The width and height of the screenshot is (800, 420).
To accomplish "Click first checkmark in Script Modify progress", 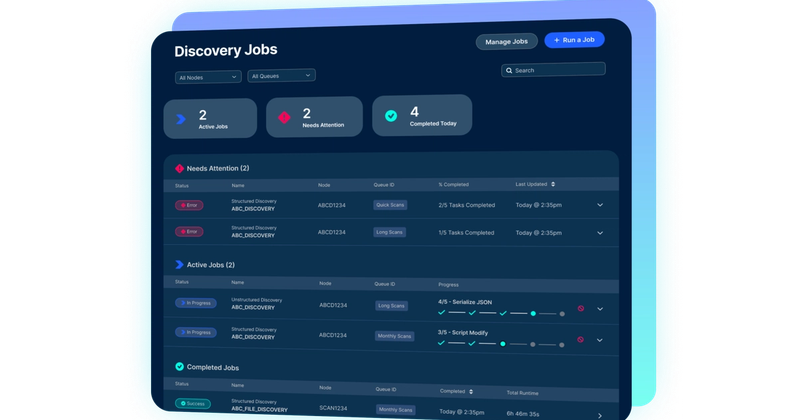I will 441,343.
